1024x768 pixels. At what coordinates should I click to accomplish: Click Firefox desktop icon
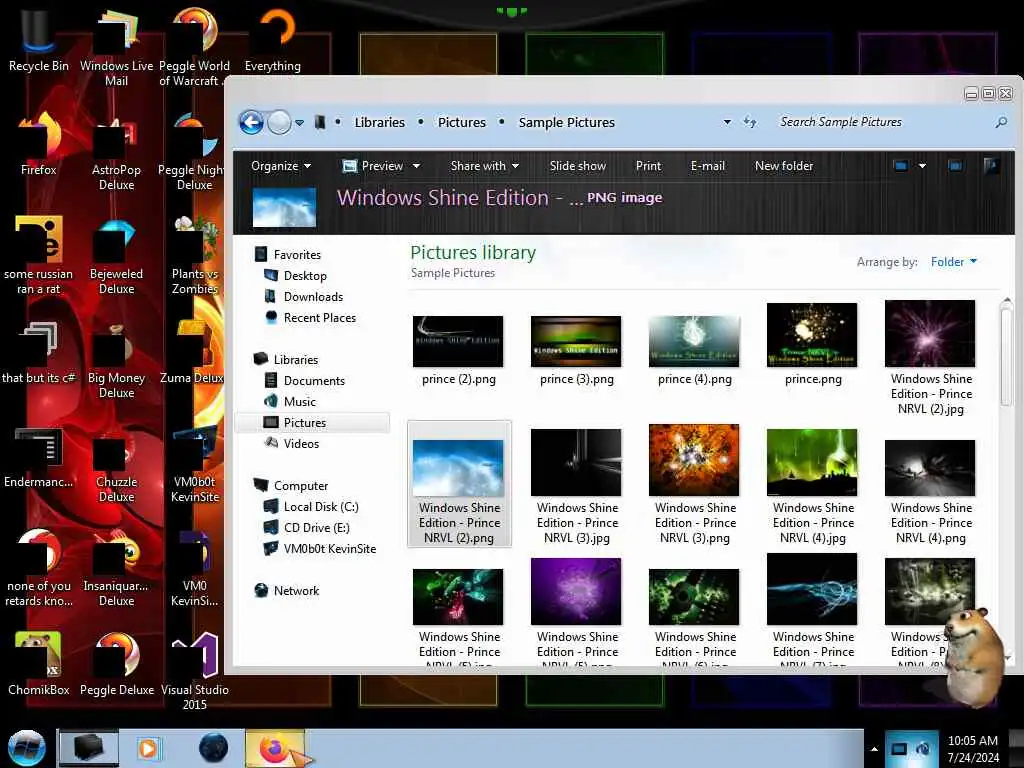(38, 145)
